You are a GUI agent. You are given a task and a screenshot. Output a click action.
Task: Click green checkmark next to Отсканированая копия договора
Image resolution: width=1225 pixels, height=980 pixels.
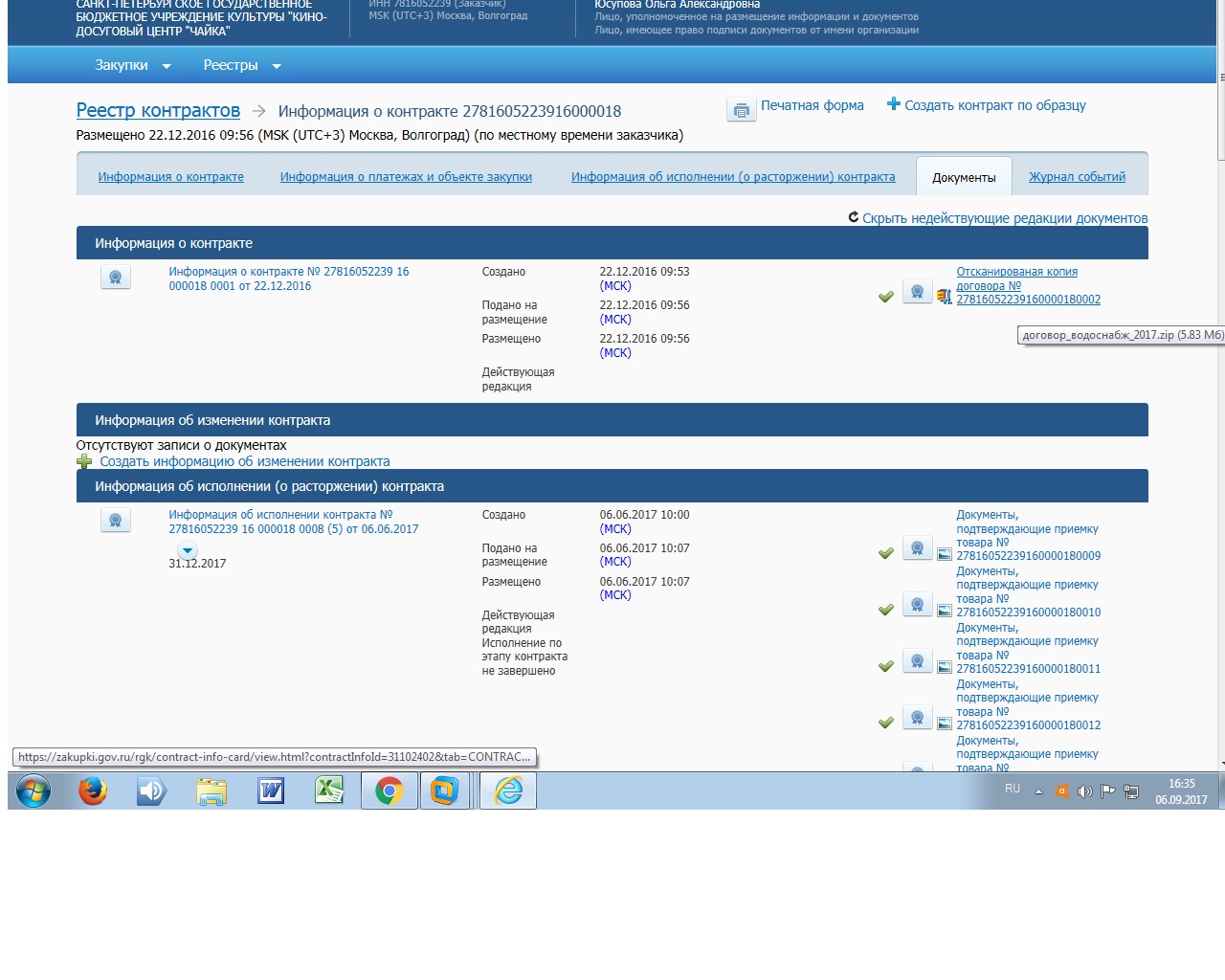(x=886, y=297)
